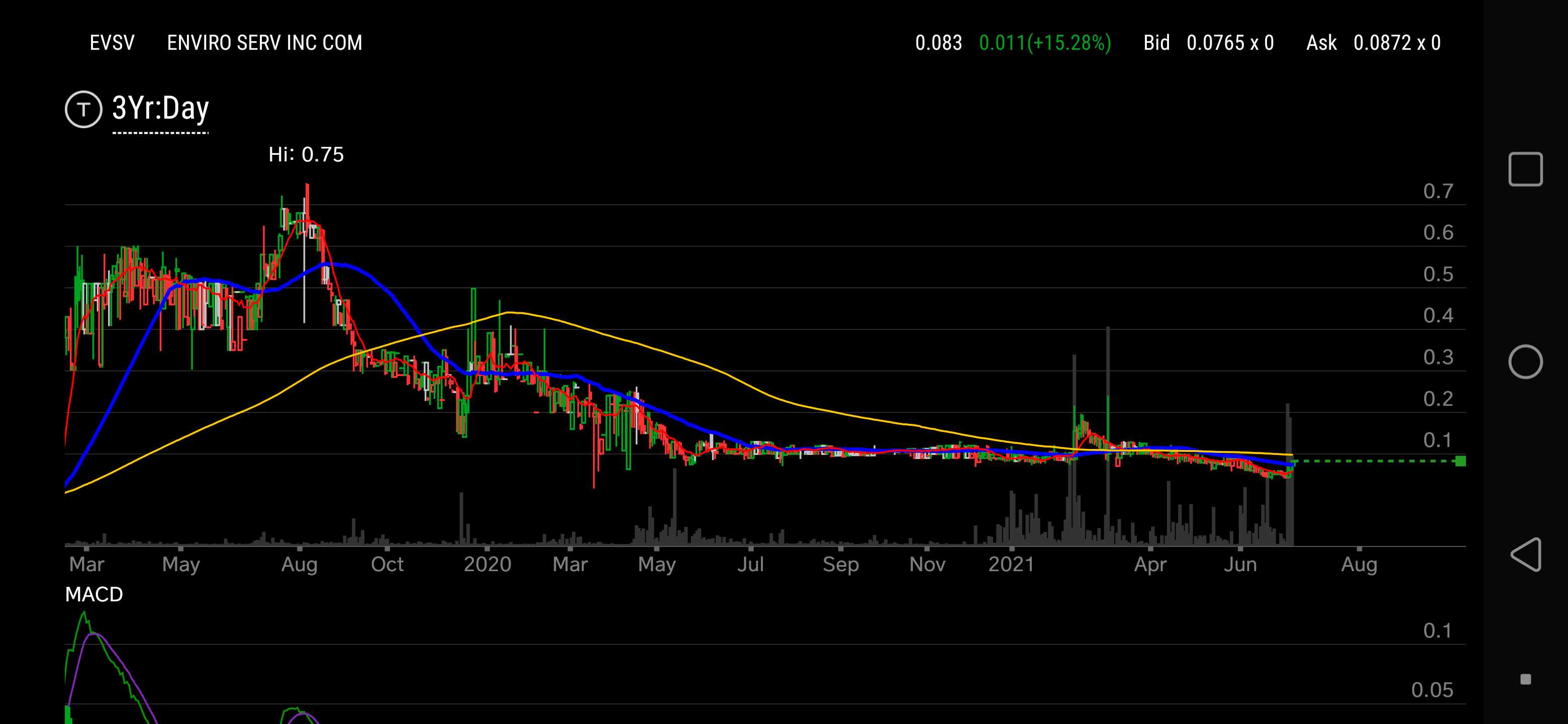Tap the 2020 label on the date axis
This screenshot has width=1568, height=724.
(487, 565)
